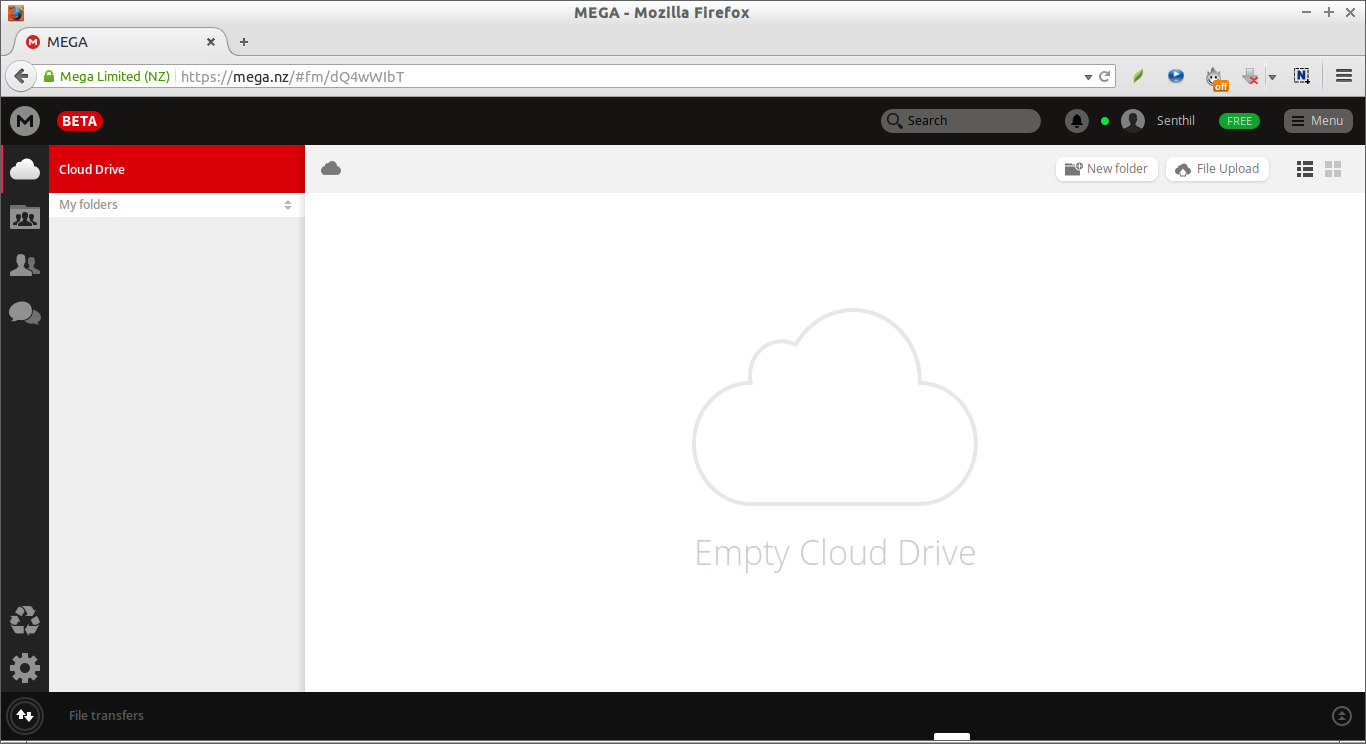Image resolution: width=1366 pixels, height=744 pixels.
Task: Open the Contacts sidebar icon
Action: pos(25,265)
